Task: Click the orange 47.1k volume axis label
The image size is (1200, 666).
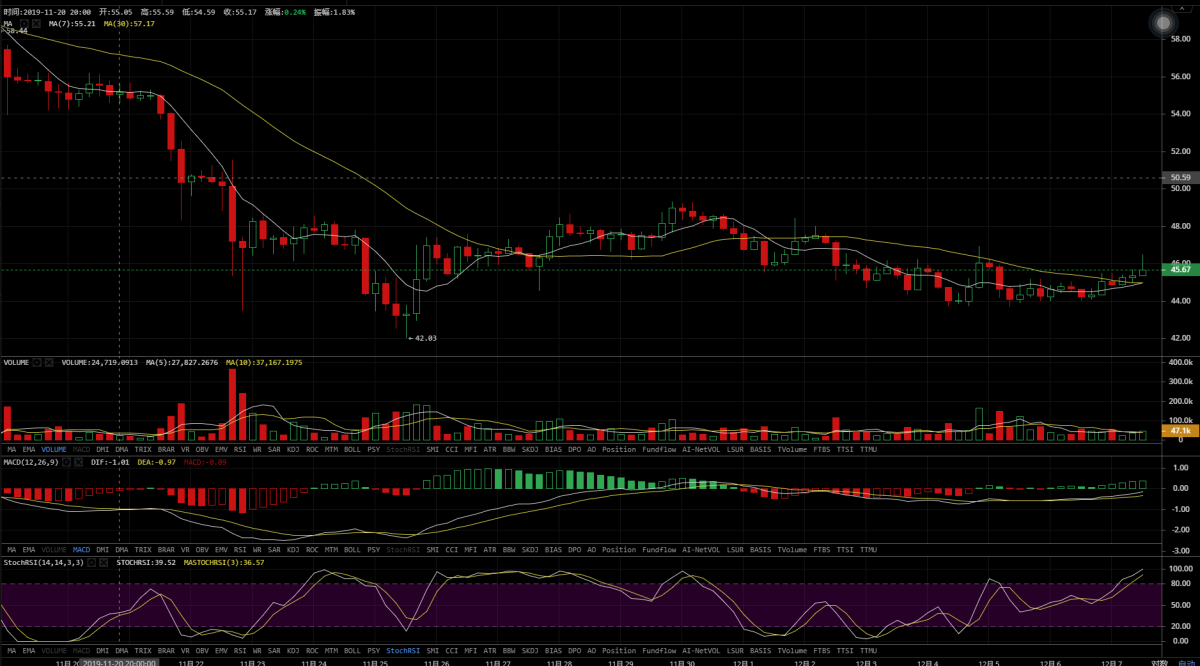Action: coord(1179,431)
